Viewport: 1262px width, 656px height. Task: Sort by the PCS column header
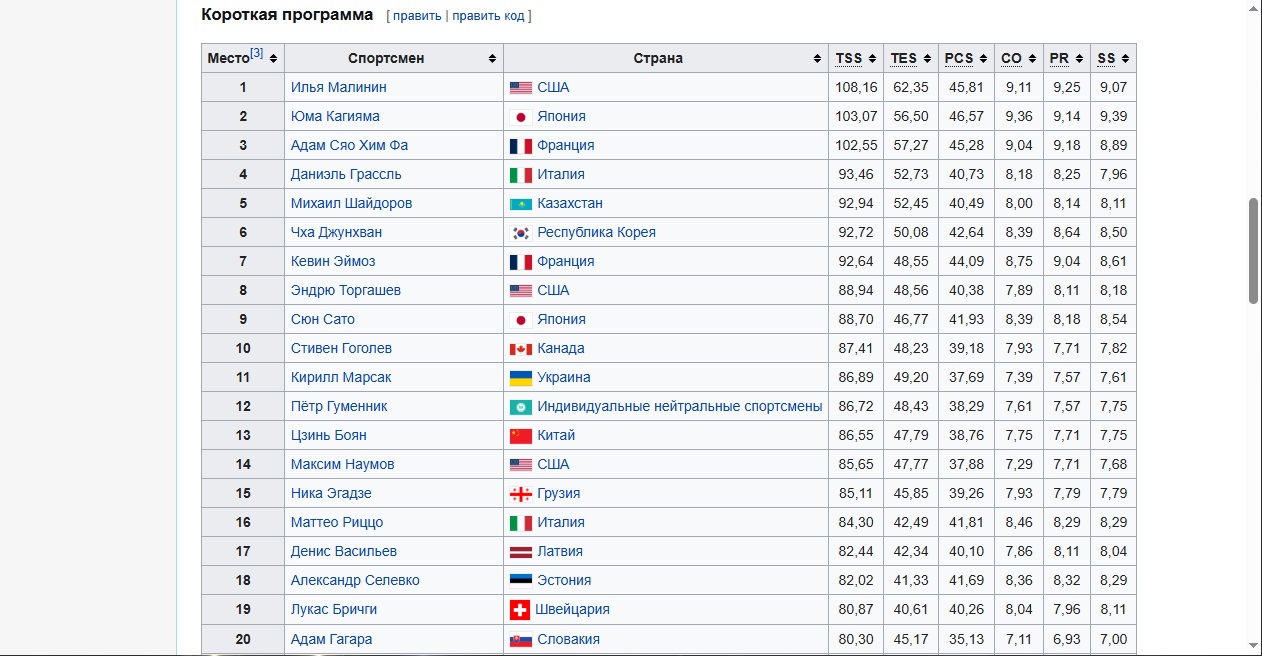pyautogui.click(x=959, y=59)
